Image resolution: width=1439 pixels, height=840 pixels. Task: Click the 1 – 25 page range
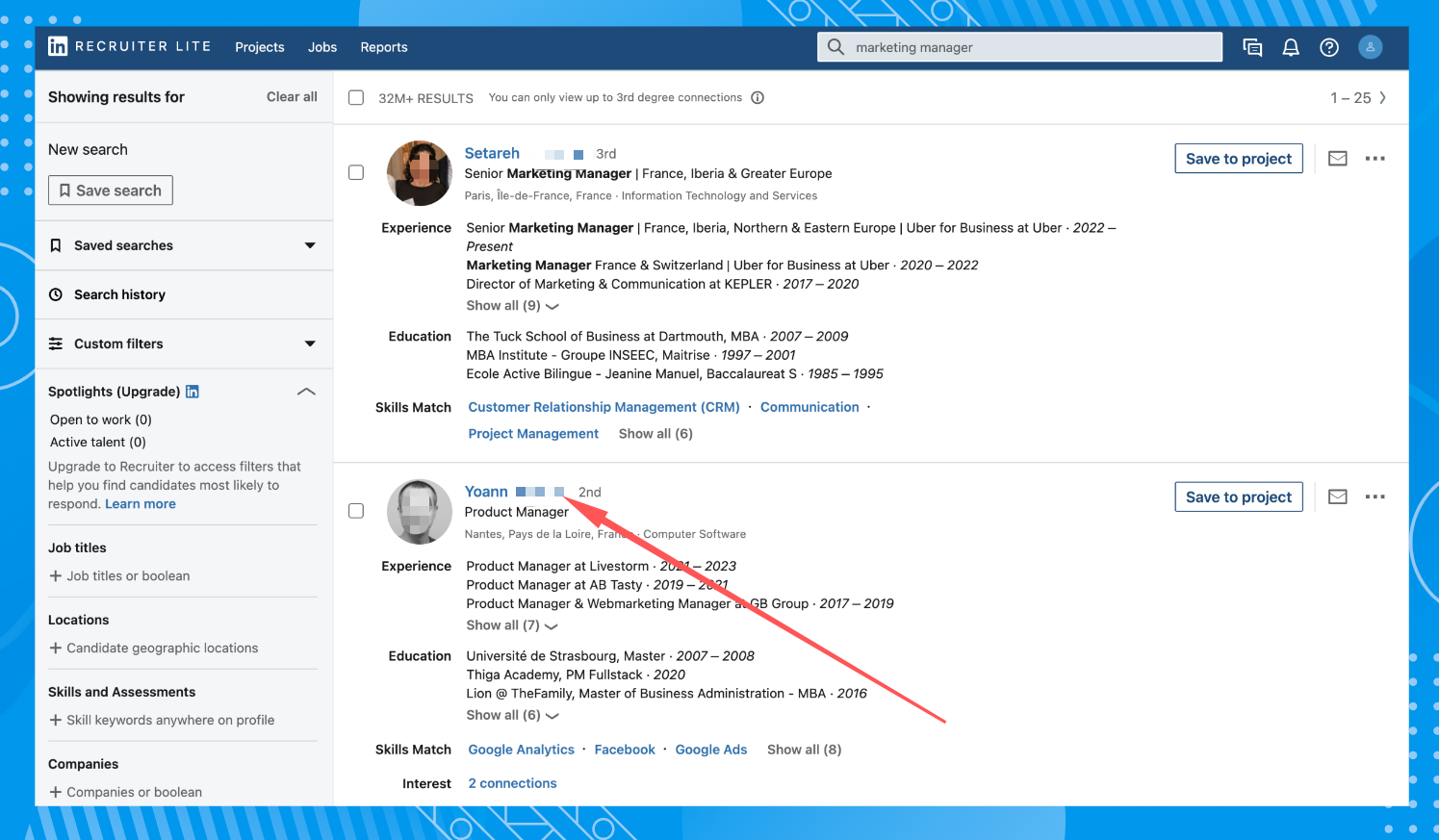coord(1350,97)
